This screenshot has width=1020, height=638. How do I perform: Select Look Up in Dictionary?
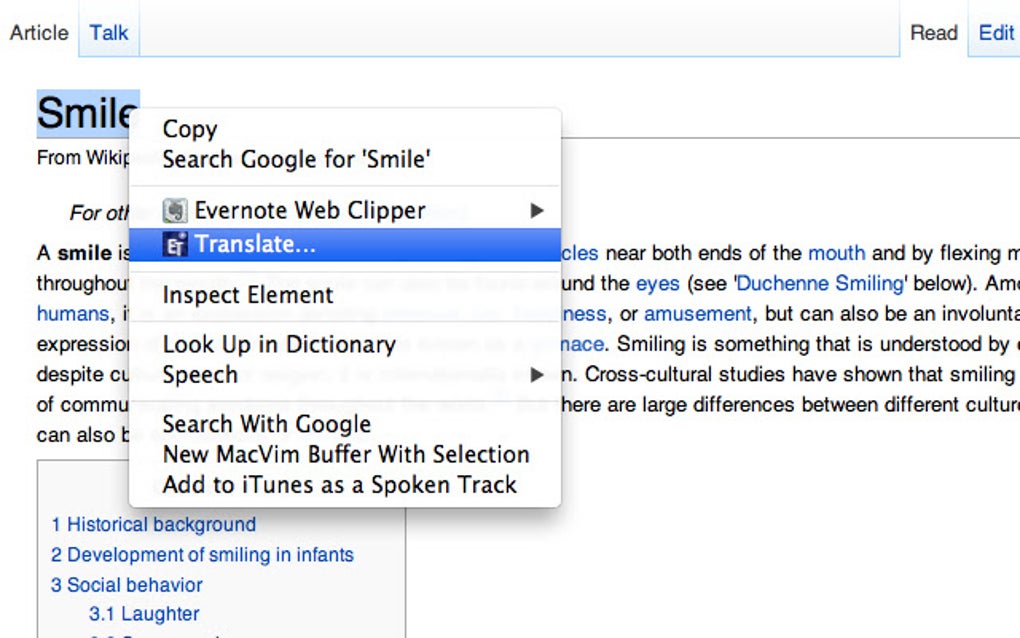click(279, 345)
